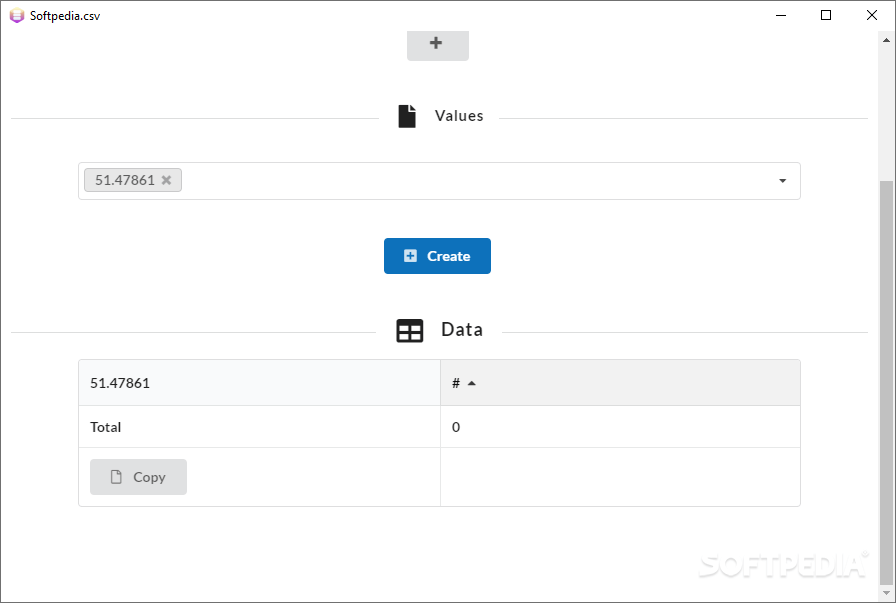Remove the 51.47861 value tag
Viewport: 896px width, 603px height.
(x=166, y=181)
